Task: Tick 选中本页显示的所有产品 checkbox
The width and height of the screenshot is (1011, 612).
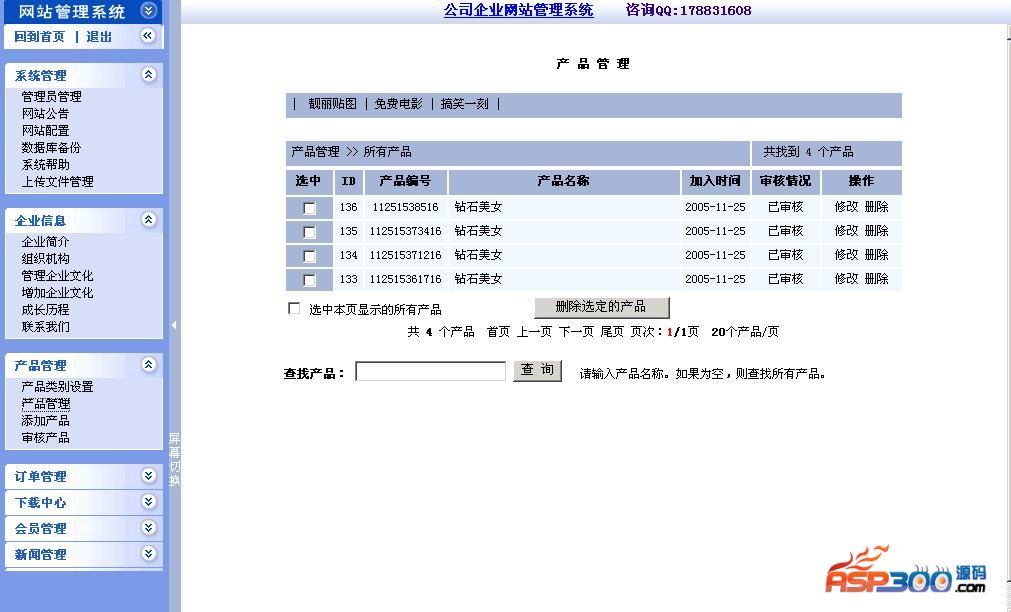Action: (294, 308)
